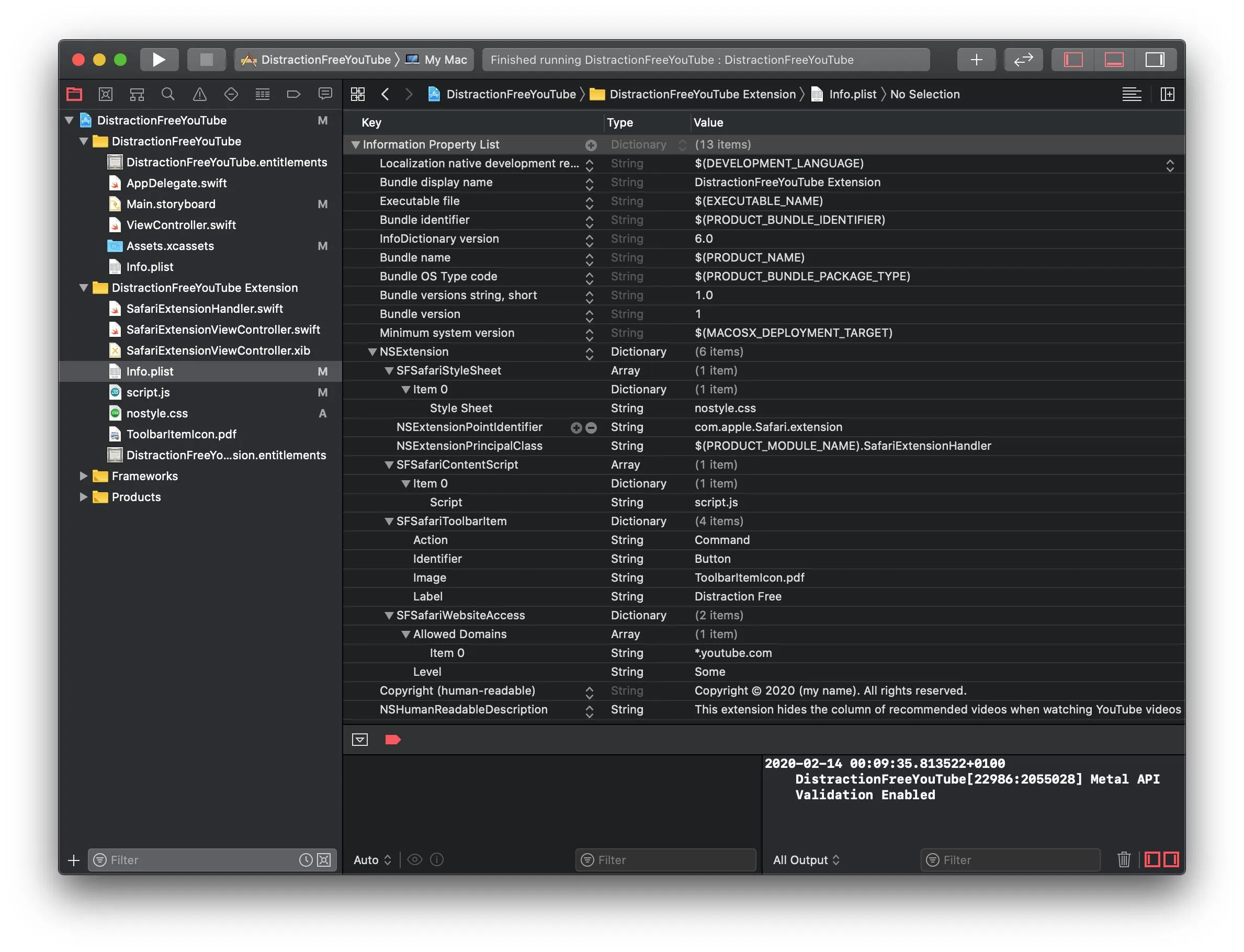Toggle the Navigator panel visibility
Image resolution: width=1244 pixels, height=952 pixels.
click(x=1073, y=60)
